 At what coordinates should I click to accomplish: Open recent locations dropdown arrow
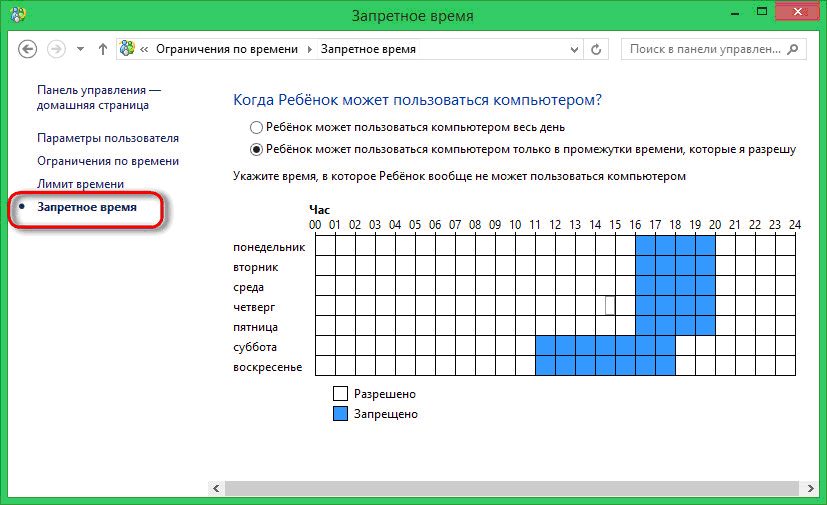coord(80,49)
